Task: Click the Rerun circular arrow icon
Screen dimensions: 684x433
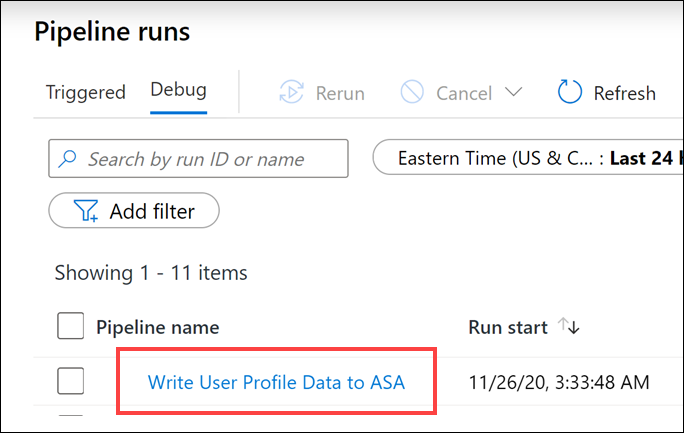Action: [290, 93]
